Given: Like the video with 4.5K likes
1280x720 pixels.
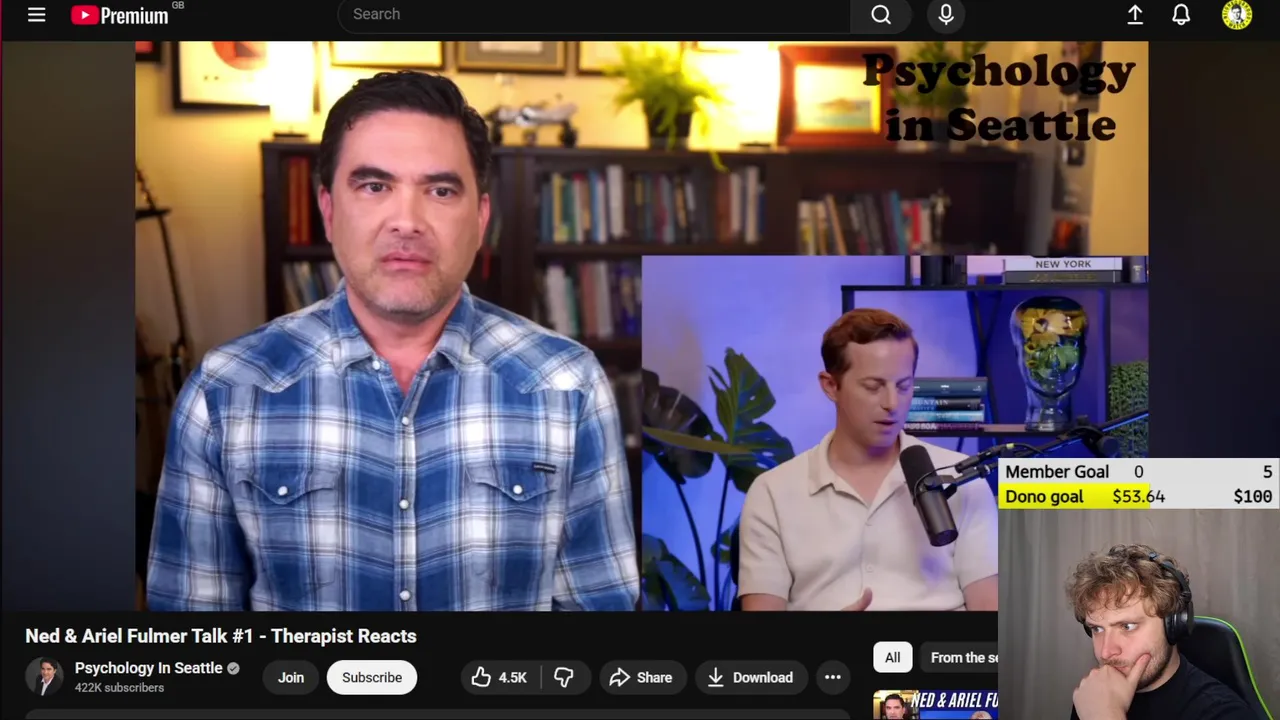Looking at the screenshot, I should click(x=499, y=677).
